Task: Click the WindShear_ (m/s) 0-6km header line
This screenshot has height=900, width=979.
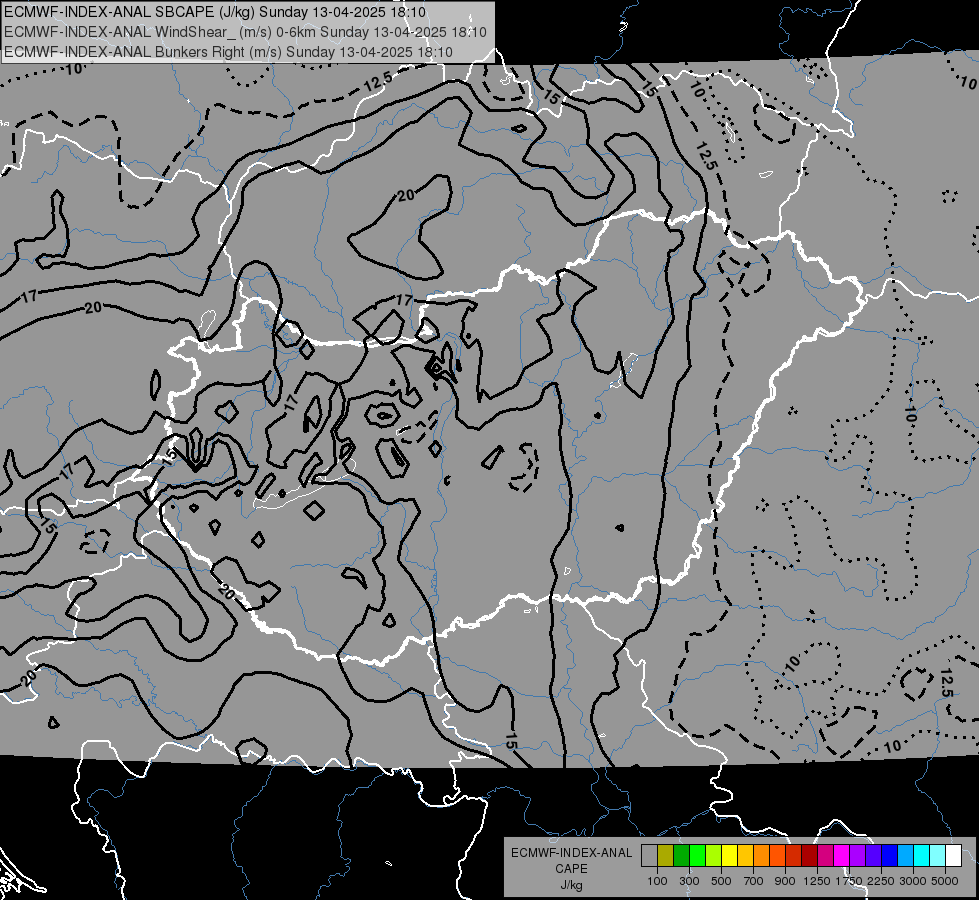Action: tap(245, 32)
